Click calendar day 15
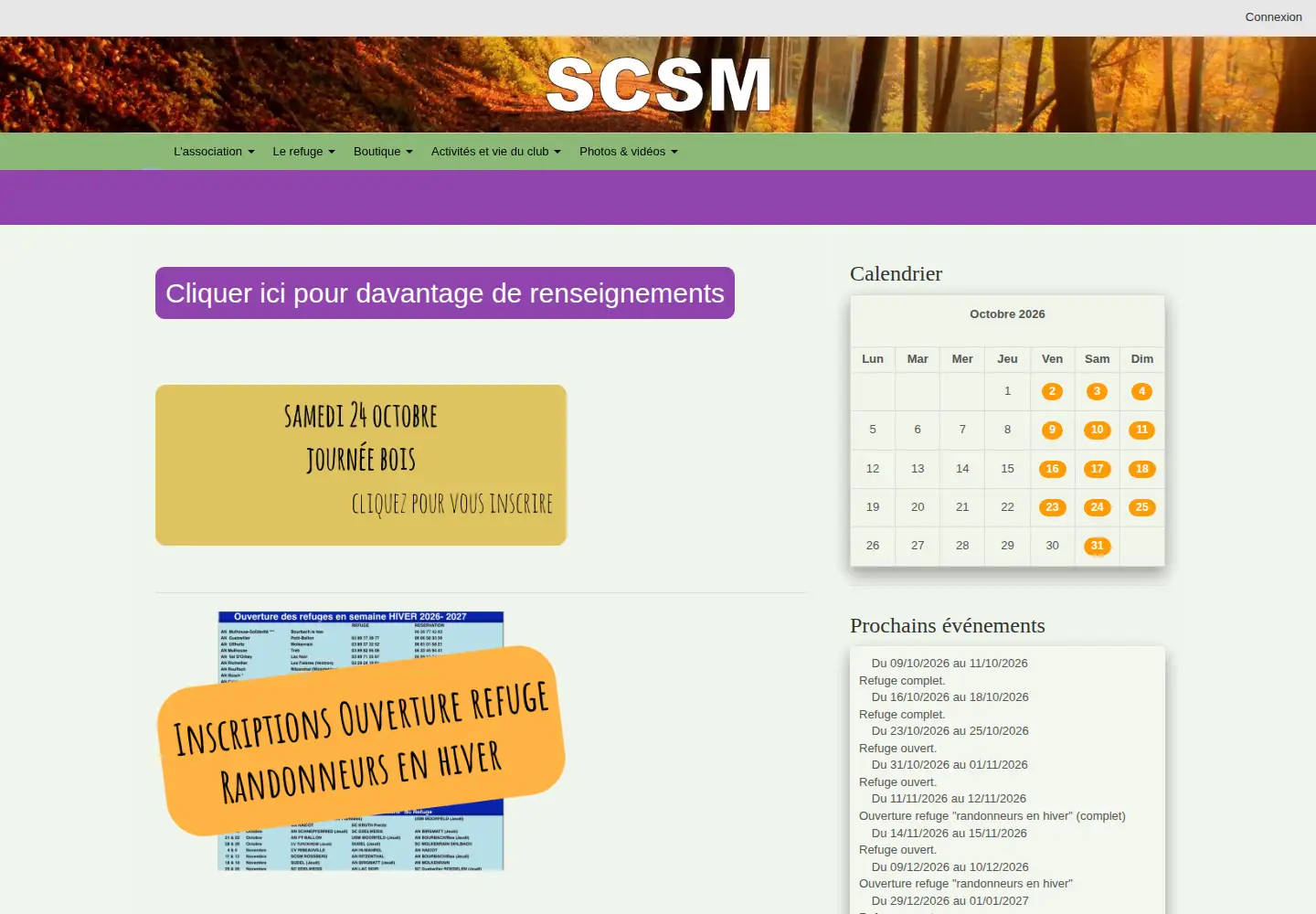Viewport: 1316px width, 914px height. [1007, 469]
